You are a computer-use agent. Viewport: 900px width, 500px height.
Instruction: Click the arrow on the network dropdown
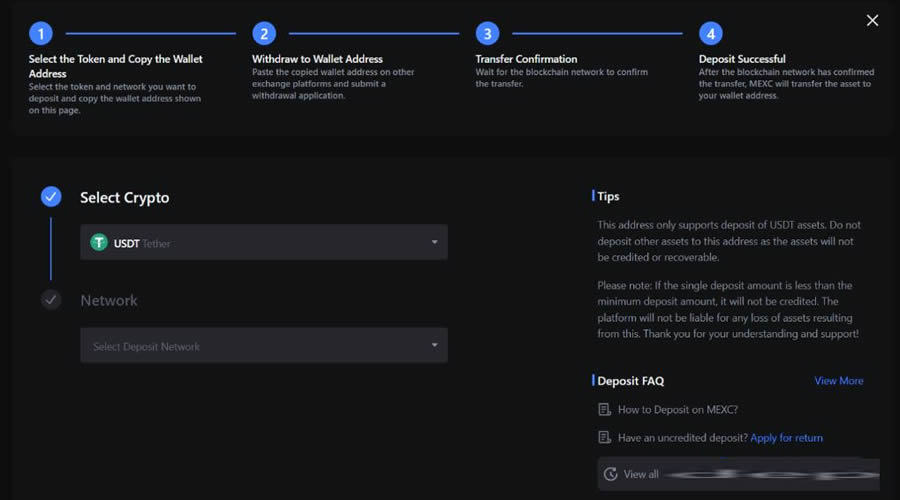(x=434, y=346)
